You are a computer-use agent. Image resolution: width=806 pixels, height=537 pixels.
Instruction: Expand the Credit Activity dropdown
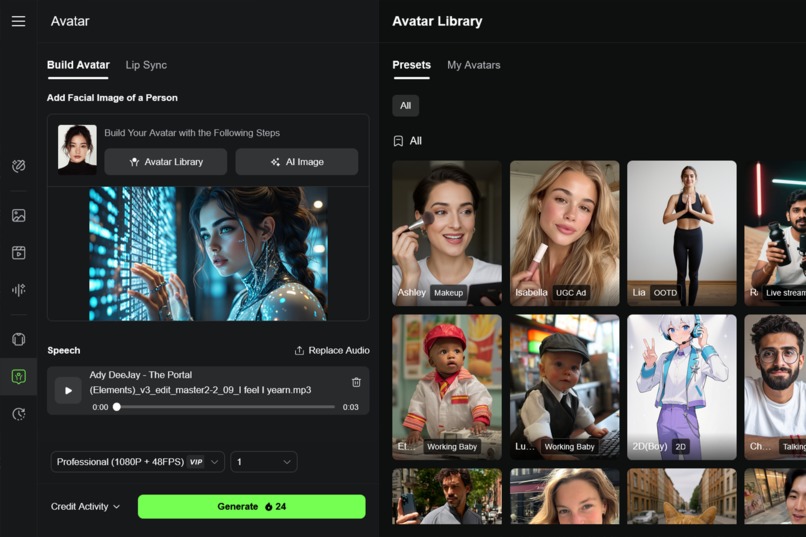click(x=85, y=507)
